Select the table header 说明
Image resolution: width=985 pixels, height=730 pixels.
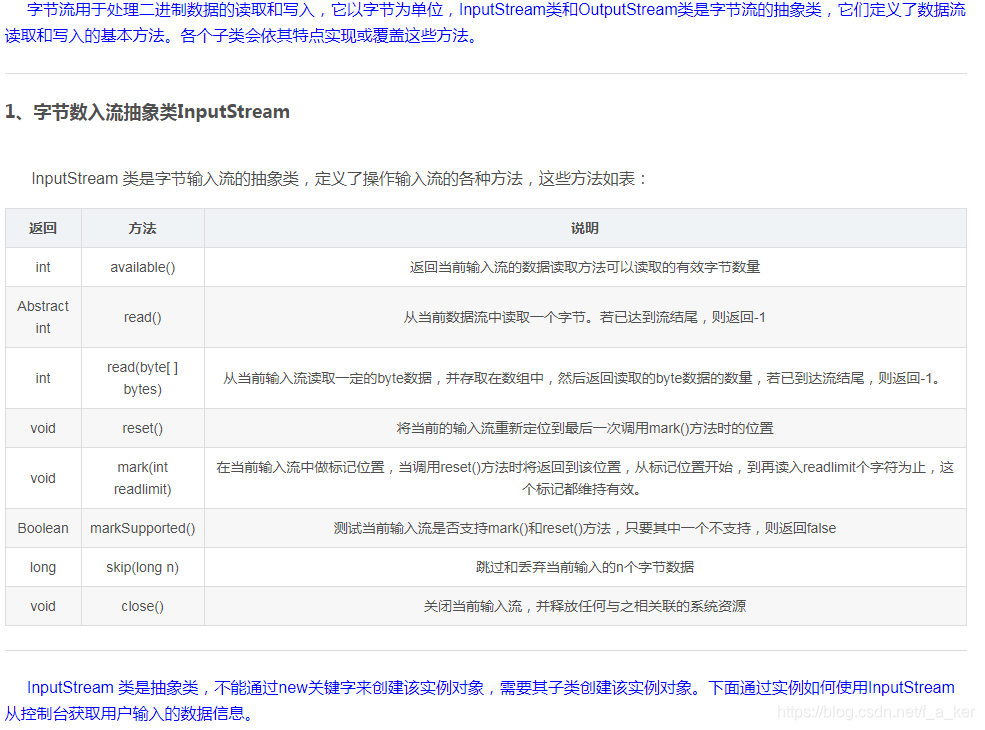coord(585,228)
